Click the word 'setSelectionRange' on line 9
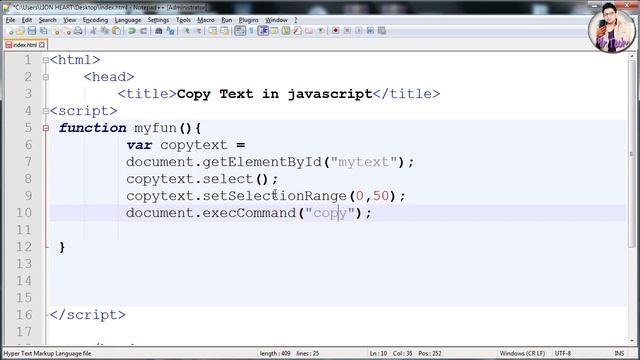 pyautogui.click(x=275, y=196)
